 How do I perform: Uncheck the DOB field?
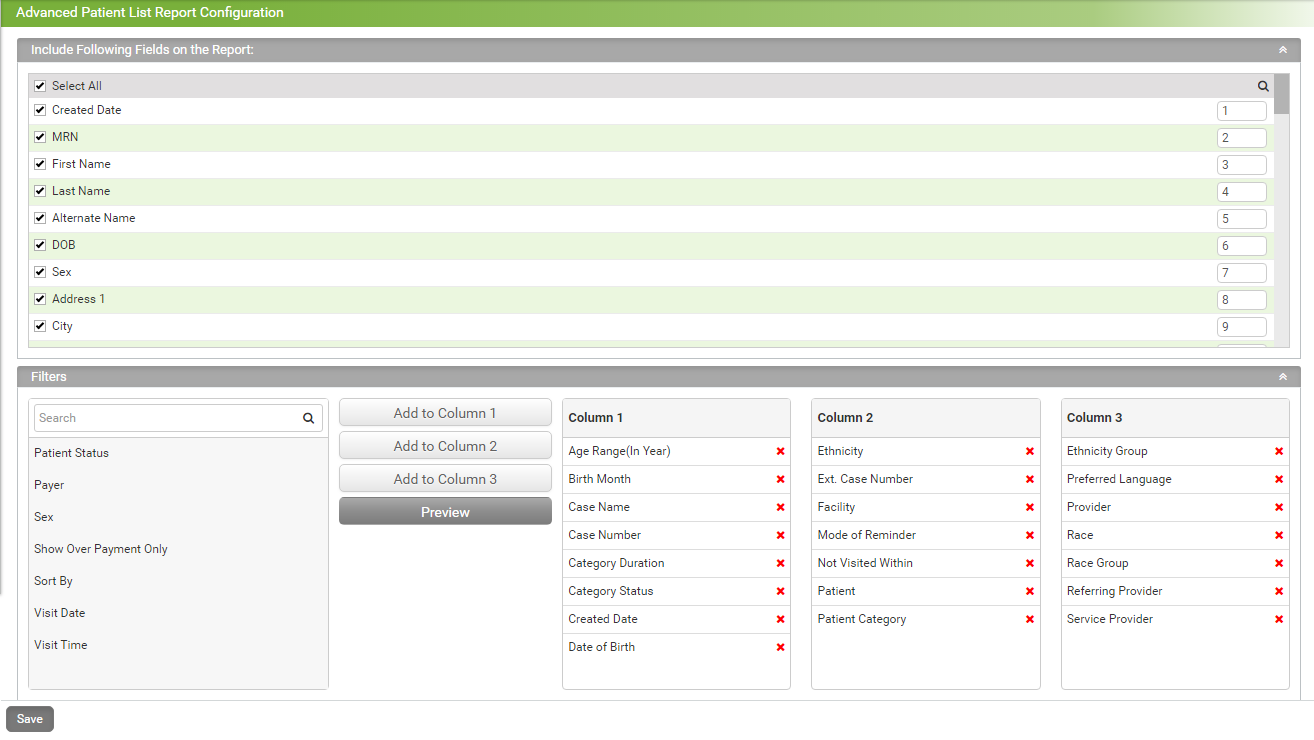point(39,244)
